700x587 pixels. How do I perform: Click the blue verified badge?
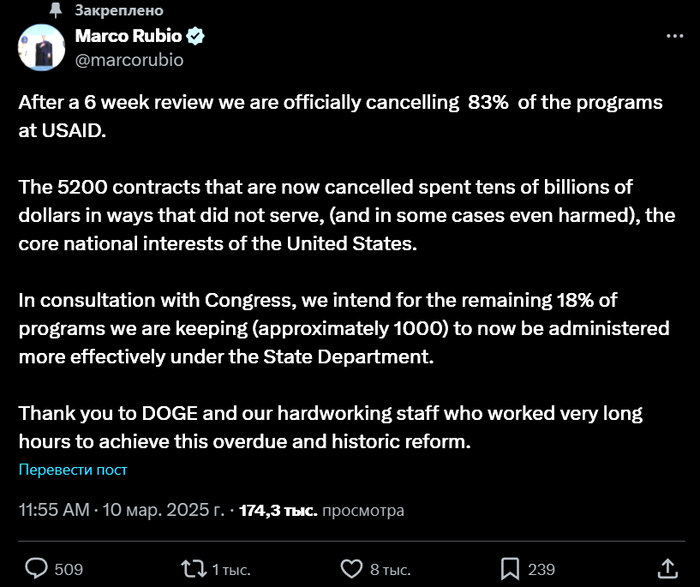click(196, 37)
